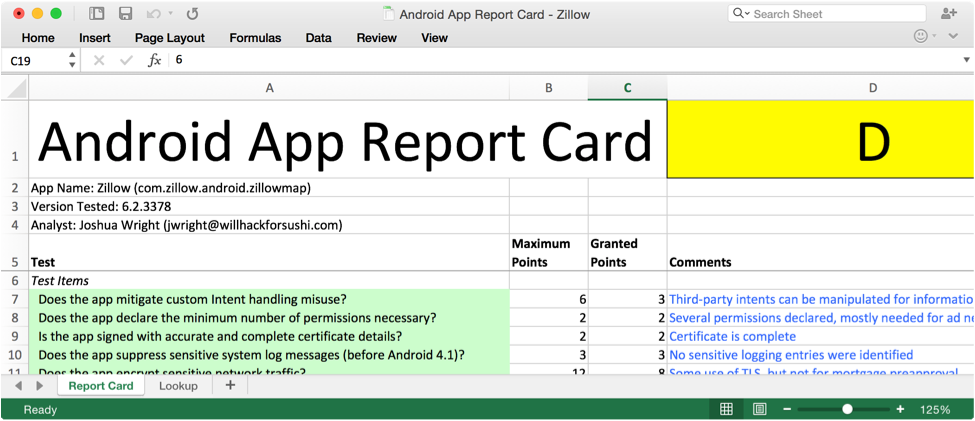Click the zoom slider handle
This screenshot has height=421, width=975.
click(x=848, y=409)
